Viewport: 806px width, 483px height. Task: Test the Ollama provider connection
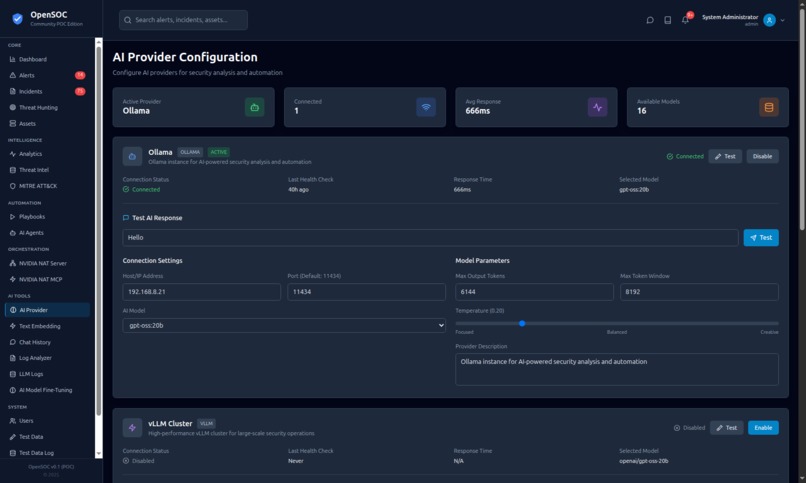(x=725, y=156)
